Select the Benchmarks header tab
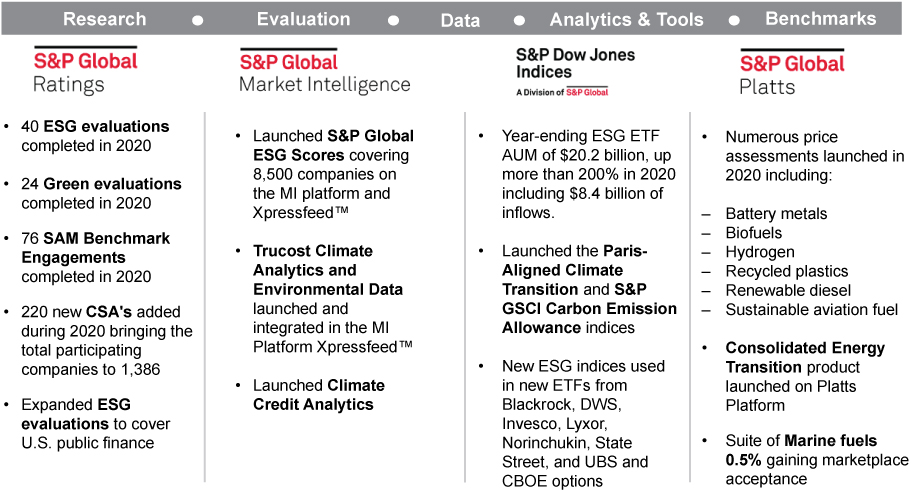This screenshot has height=492, width=914. [x=820, y=19]
